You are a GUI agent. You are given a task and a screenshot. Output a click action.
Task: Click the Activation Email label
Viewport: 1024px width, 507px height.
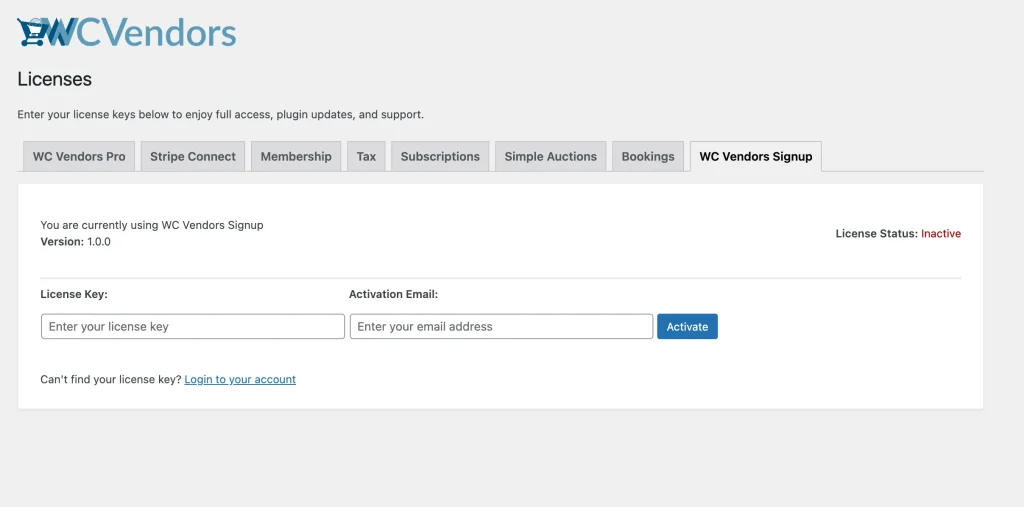(393, 294)
